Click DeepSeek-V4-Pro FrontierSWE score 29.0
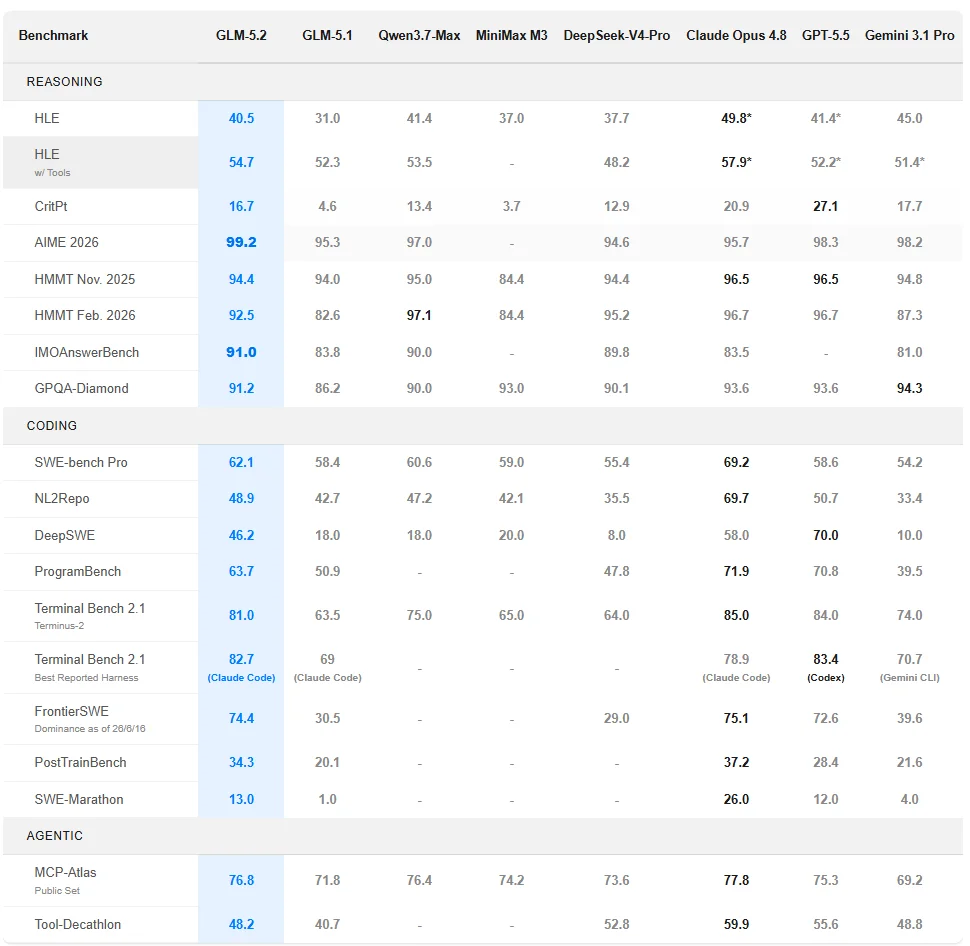 [616, 718]
